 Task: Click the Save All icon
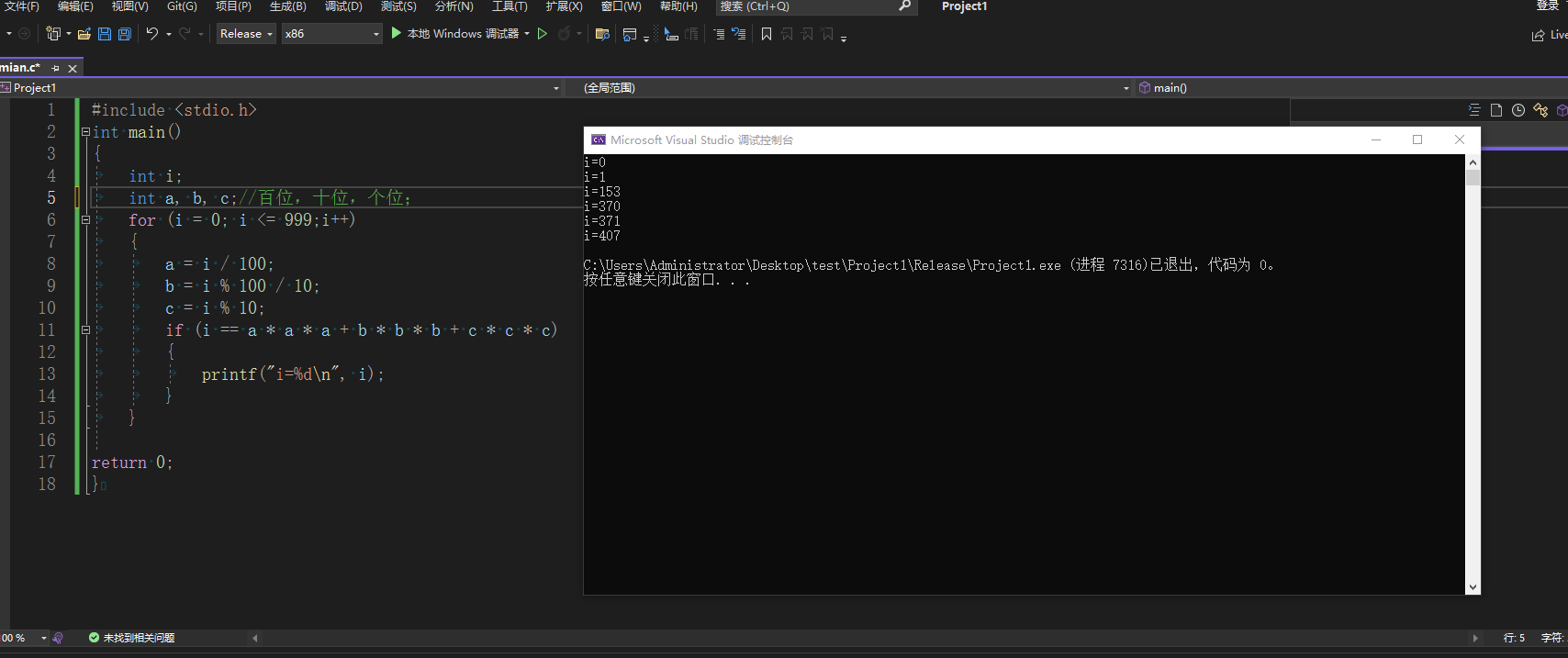point(125,34)
